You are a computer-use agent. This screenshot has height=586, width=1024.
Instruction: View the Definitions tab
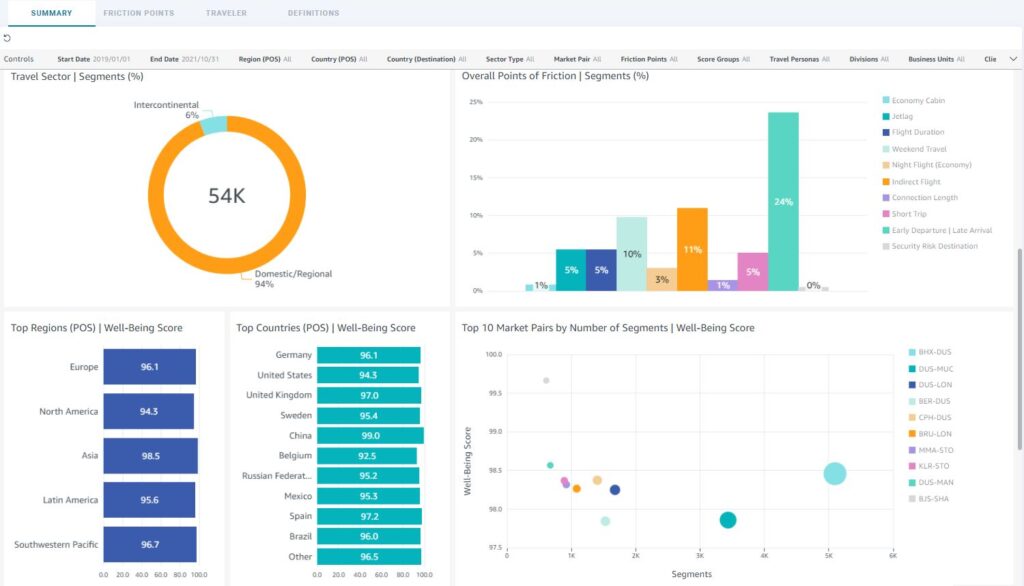coord(313,13)
